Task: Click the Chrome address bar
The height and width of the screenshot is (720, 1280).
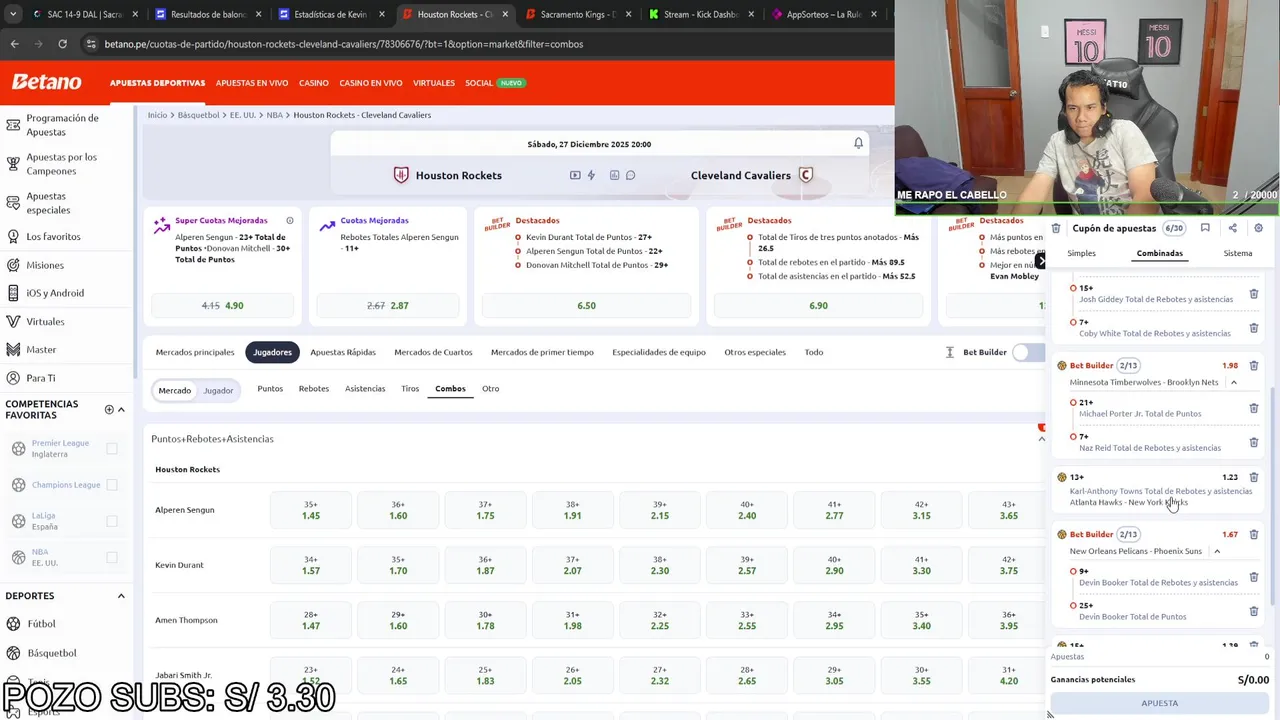Action: 480,44
